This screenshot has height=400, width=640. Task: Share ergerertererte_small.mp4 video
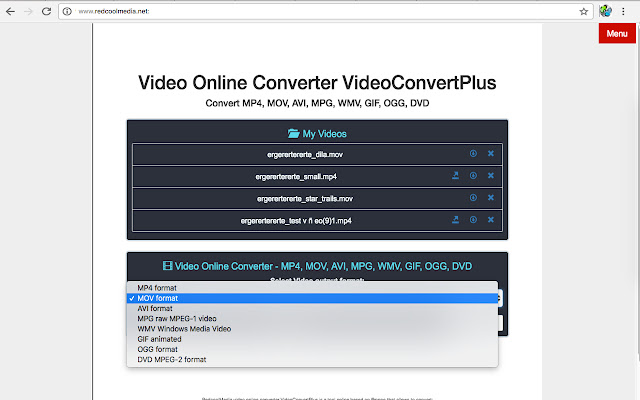pyautogui.click(x=456, y=176)
